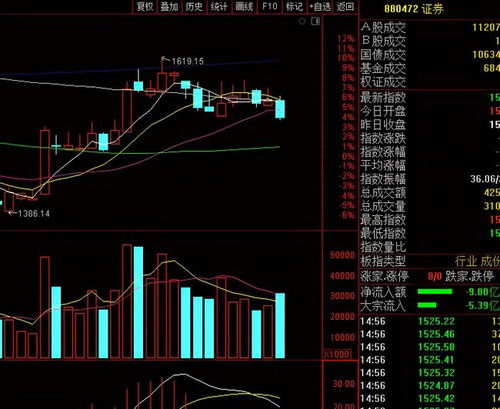The width and height of the screenshot is (500, 409).
Task: Click the X1000 volume scale label
Action: point(337,354)
